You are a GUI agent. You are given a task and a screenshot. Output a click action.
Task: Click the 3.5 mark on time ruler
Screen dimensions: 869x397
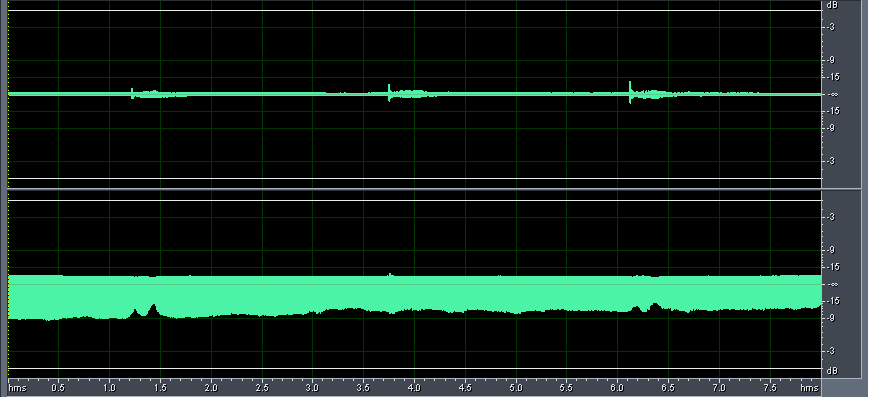click(x=364, y=388)
